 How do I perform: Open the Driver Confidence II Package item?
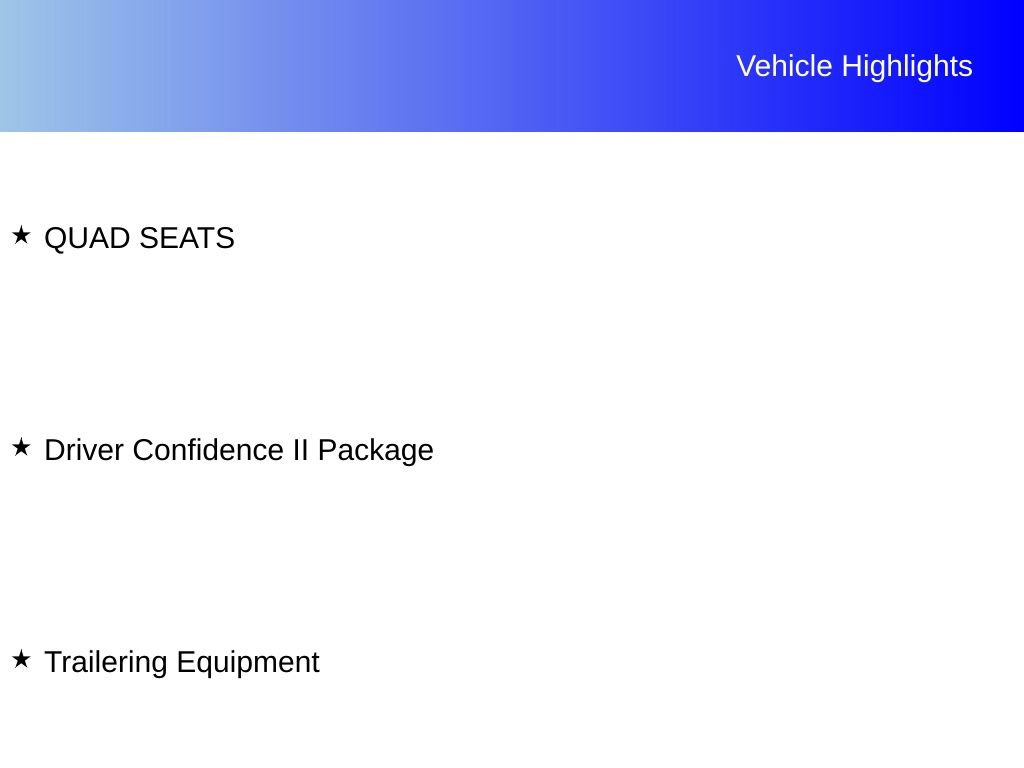point(239,451)
